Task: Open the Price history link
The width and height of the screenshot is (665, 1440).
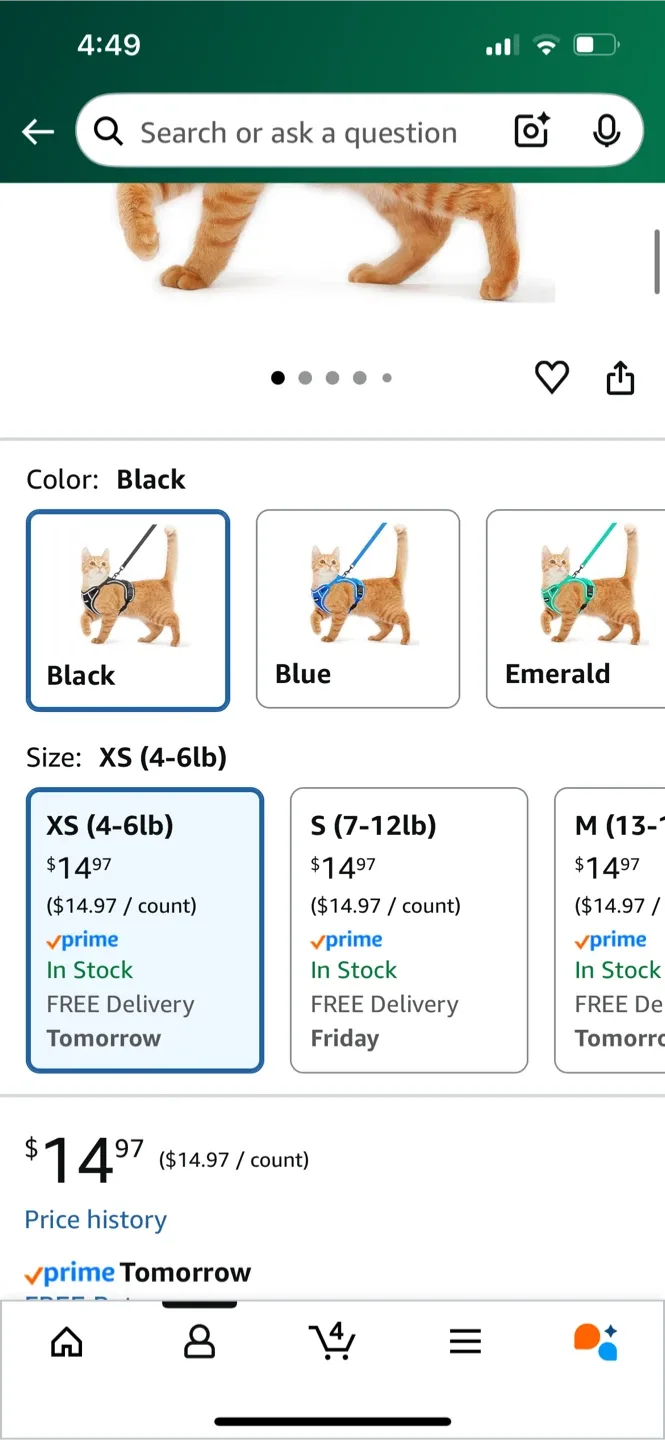Action: click(x=95, y=1219)
